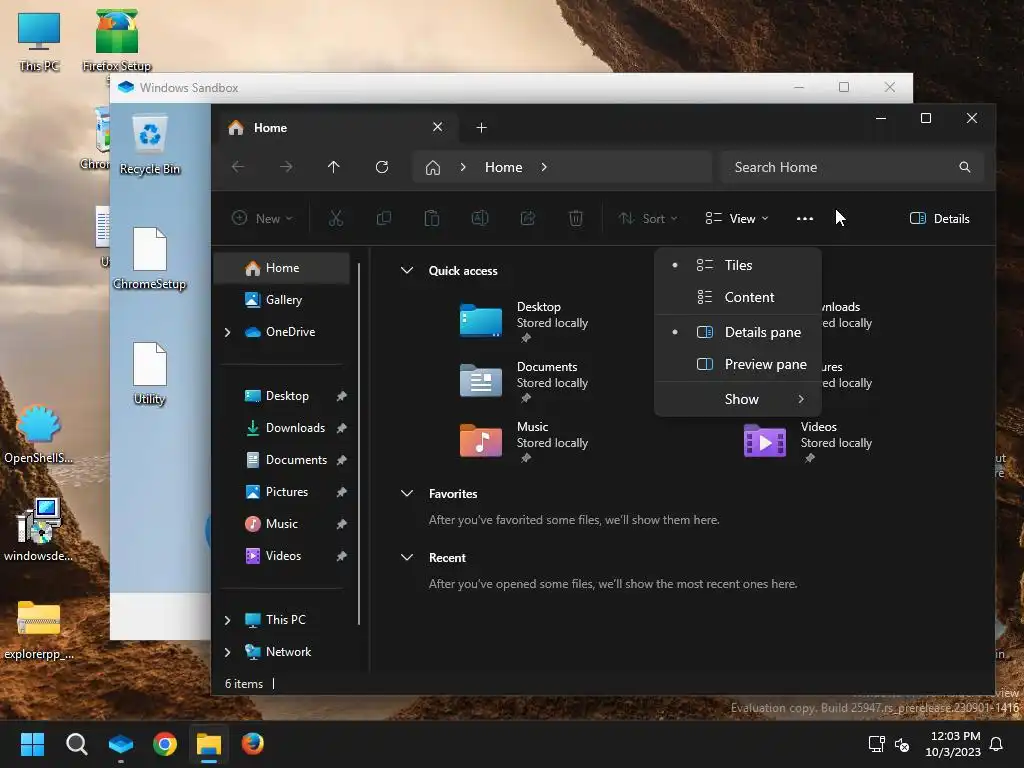Click pin icon next to Videos in sidebar
The image size is (1024, 768).
tap(341, 556)
